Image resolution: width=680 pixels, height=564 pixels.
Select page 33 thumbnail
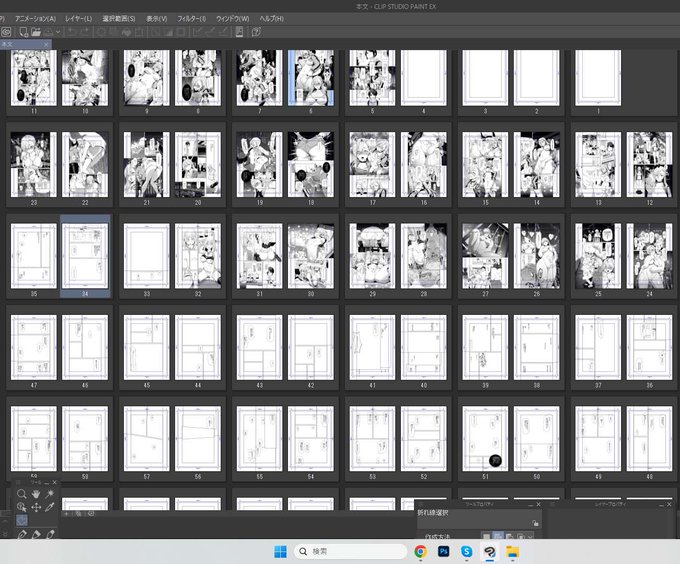[x=147, y=256]
